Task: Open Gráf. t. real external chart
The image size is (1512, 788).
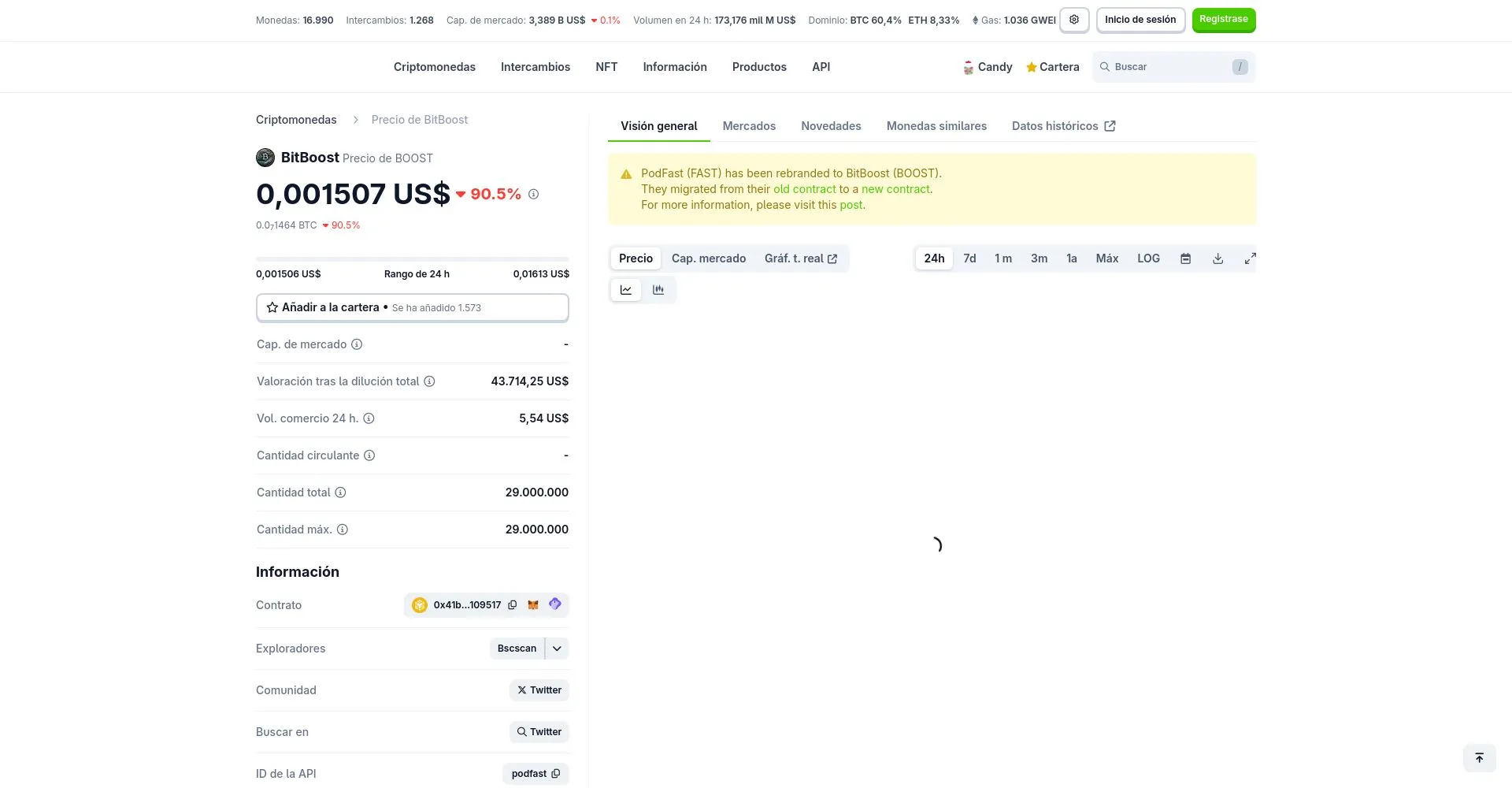Action: 801,258
